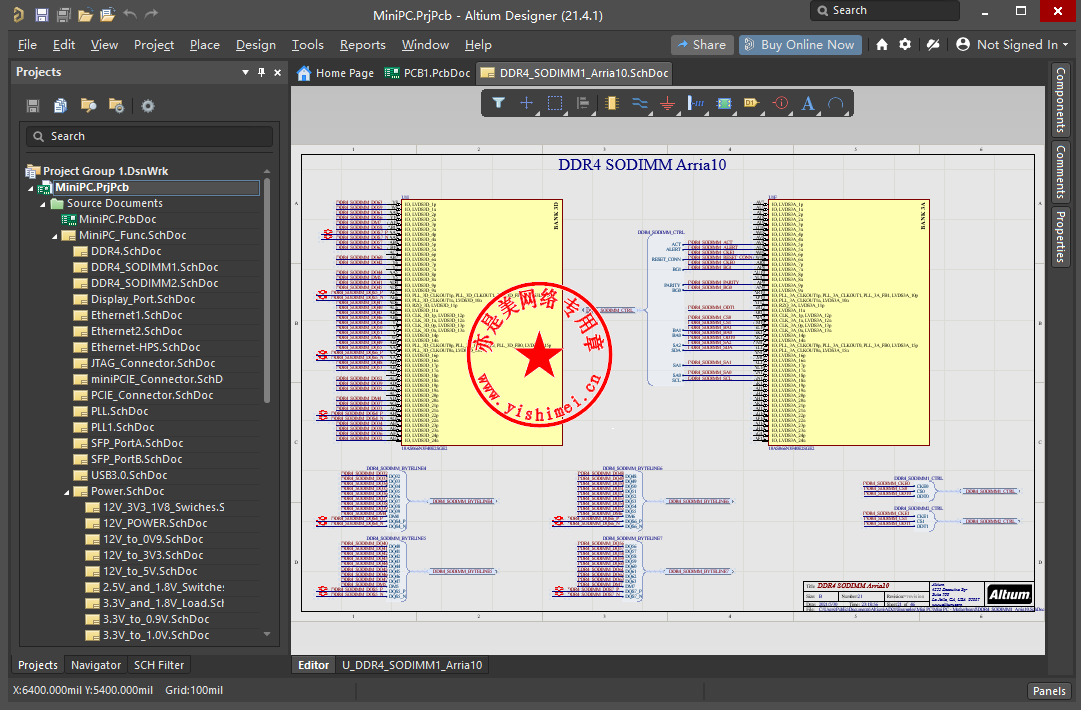This screenshot has width=1081, height=710.
Task: Close the Projects panel
Action: click(x=277, y=72)
